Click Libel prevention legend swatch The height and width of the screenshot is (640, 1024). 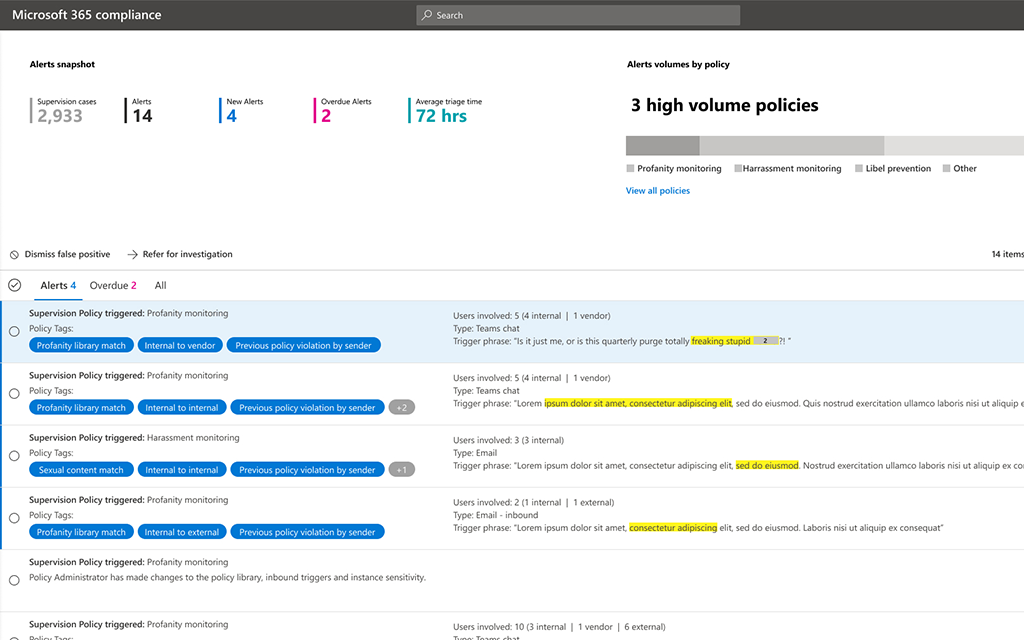coord(859,168)
